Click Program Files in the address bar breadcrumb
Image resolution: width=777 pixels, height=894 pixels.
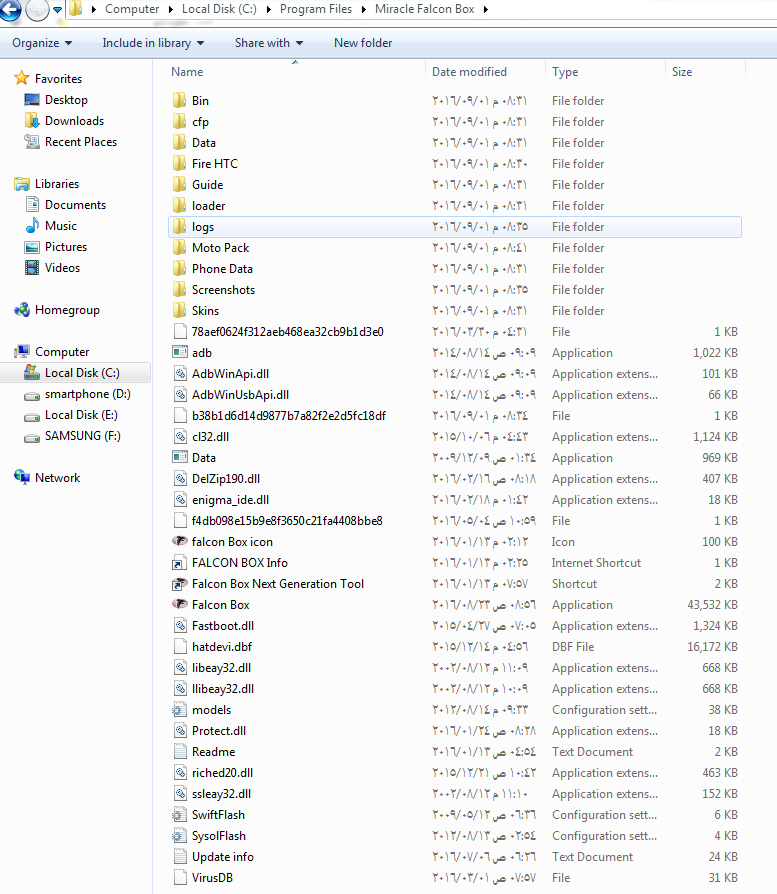[x=316, y=9]
